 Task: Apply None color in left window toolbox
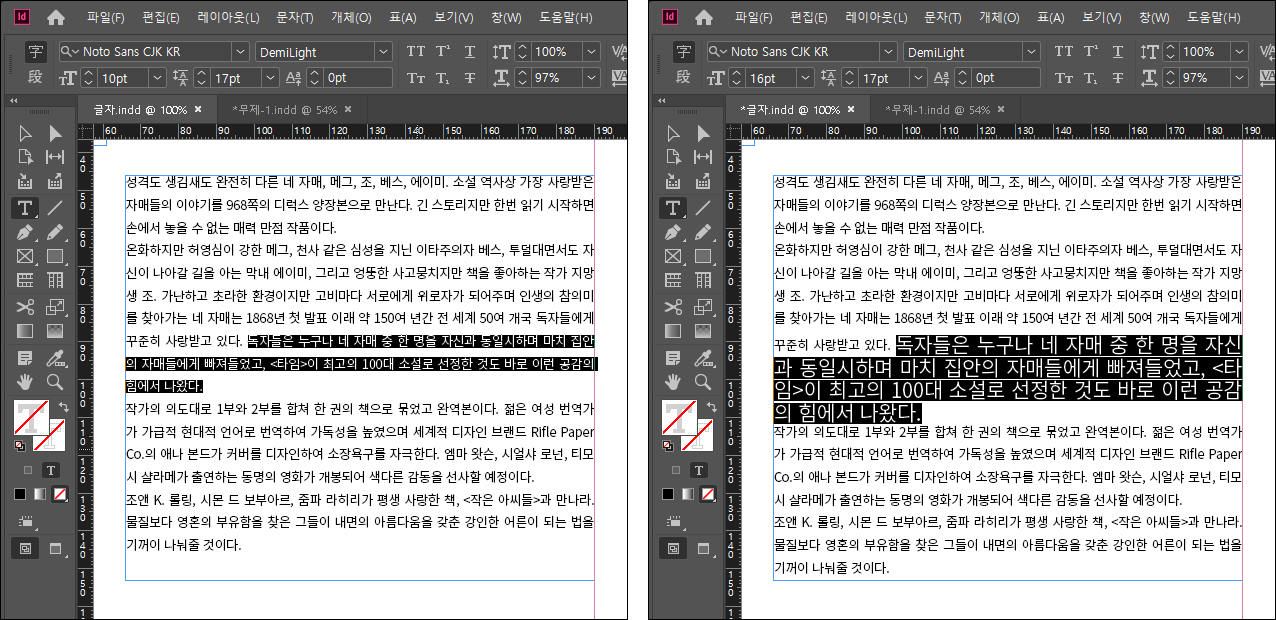pyautogui.click(x=60, y=494)
